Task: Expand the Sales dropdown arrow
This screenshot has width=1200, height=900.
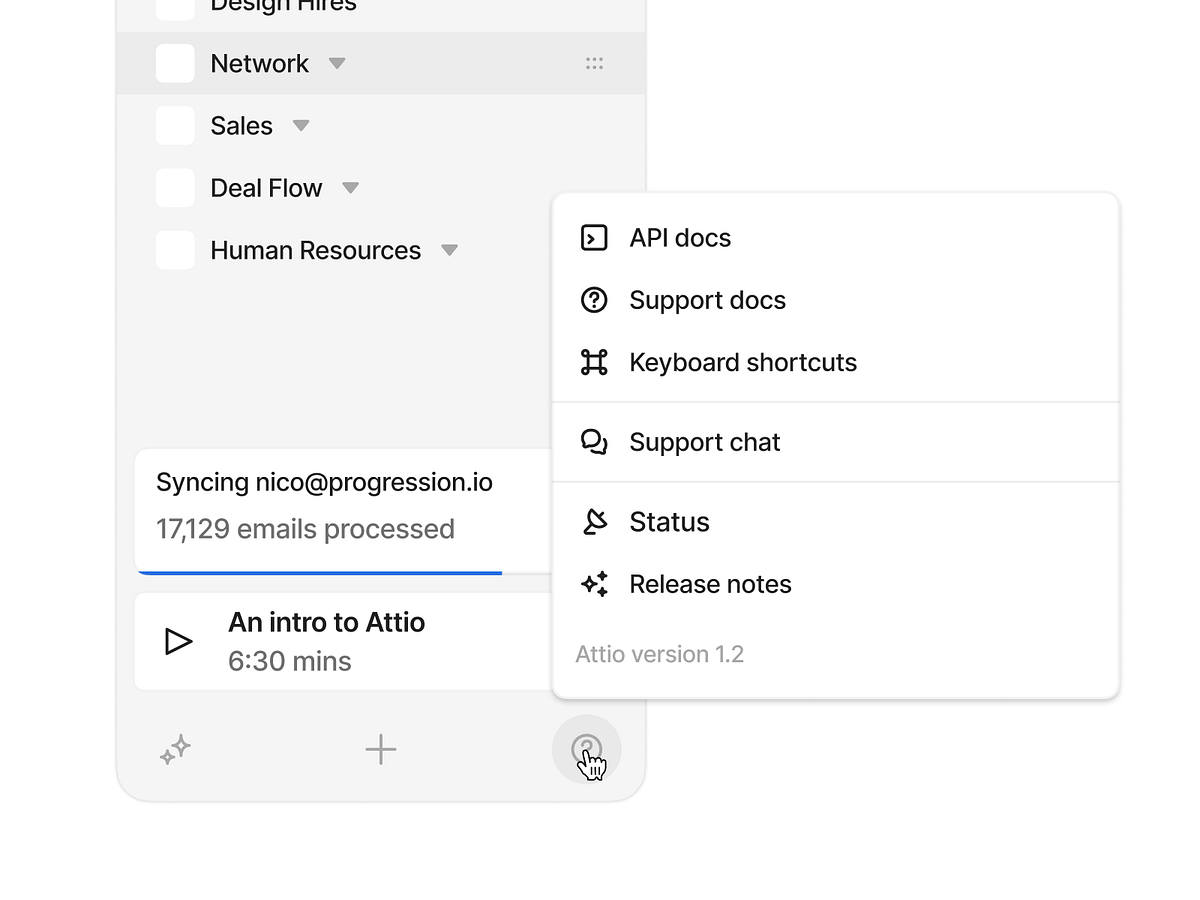Action: [300, 126]
